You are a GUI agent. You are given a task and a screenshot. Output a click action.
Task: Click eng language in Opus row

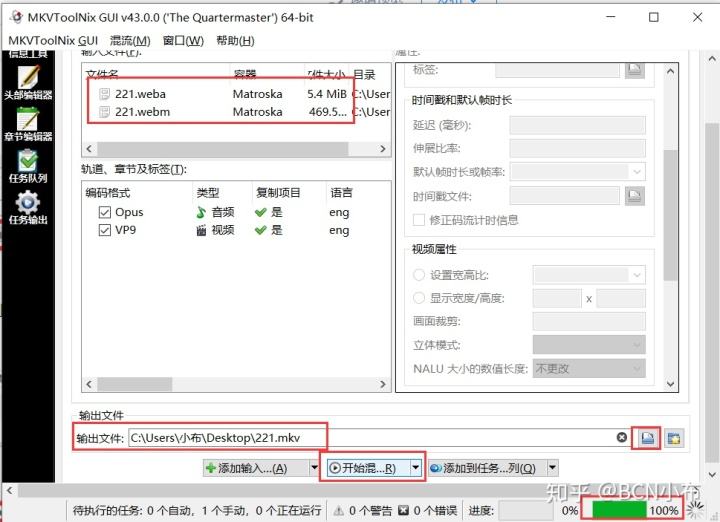(x=339, y=213)
